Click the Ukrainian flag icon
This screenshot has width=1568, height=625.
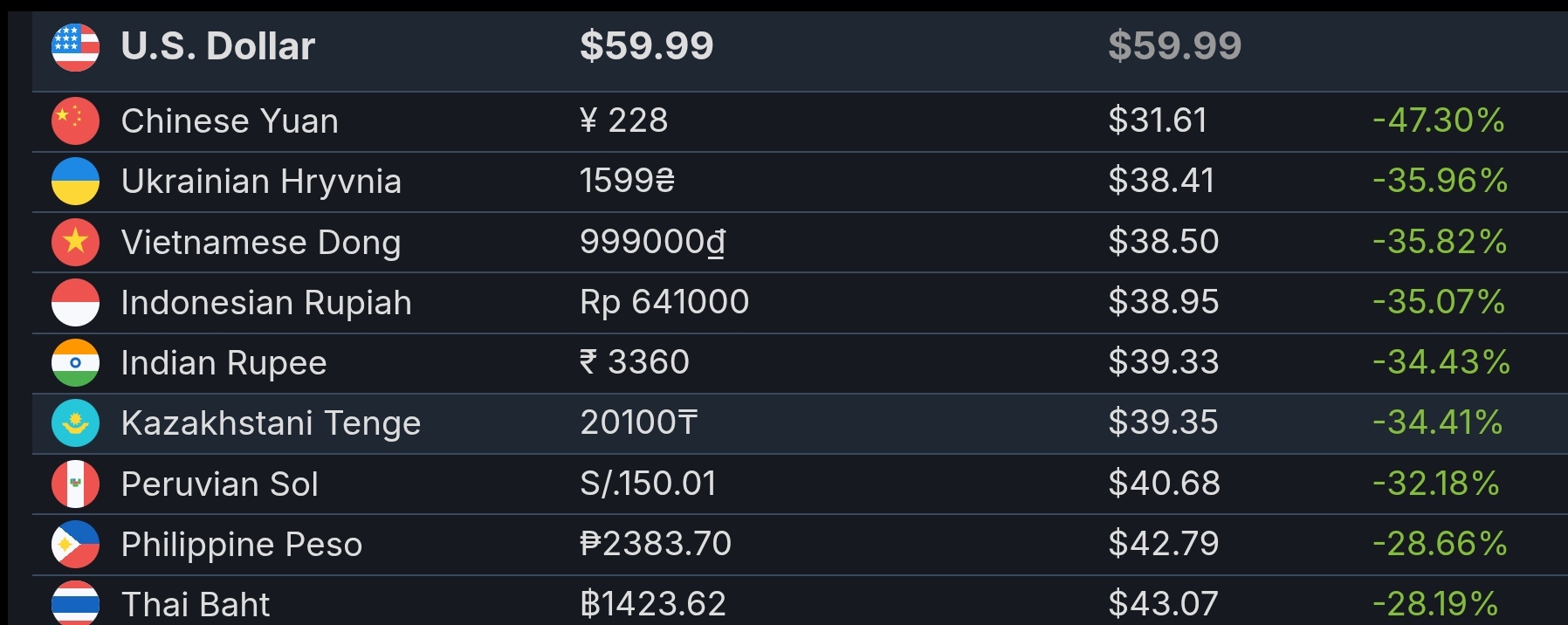[x=75, y=181]
